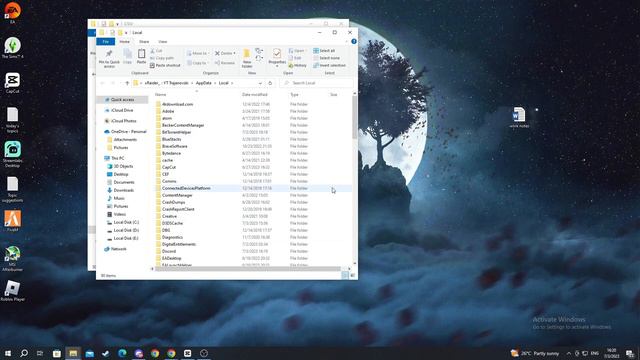Click Rename in the Organize group
The width and height of the screenshot is (640, 360).
coord(225,63)
